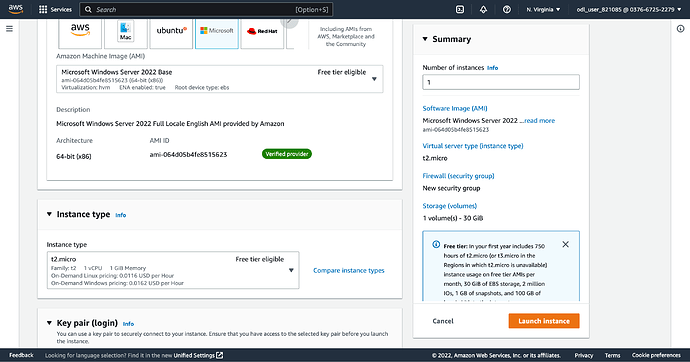This screenshot has height=362, width=690.
Task: Open the t2.micro instance type dropdown
Action: tap(173, 270)
